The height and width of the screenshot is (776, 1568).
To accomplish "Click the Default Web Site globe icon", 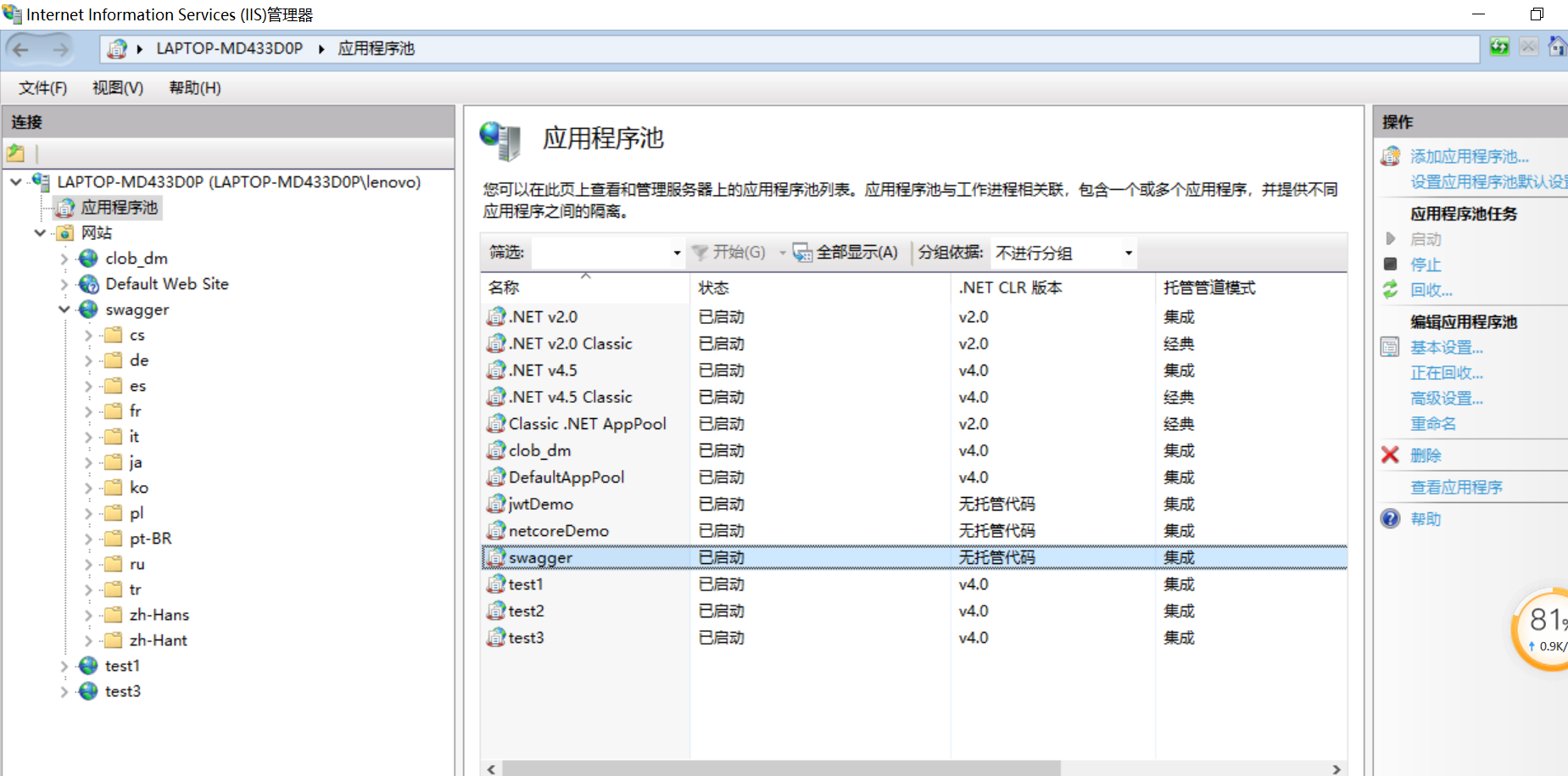I will tap(88, 284).
